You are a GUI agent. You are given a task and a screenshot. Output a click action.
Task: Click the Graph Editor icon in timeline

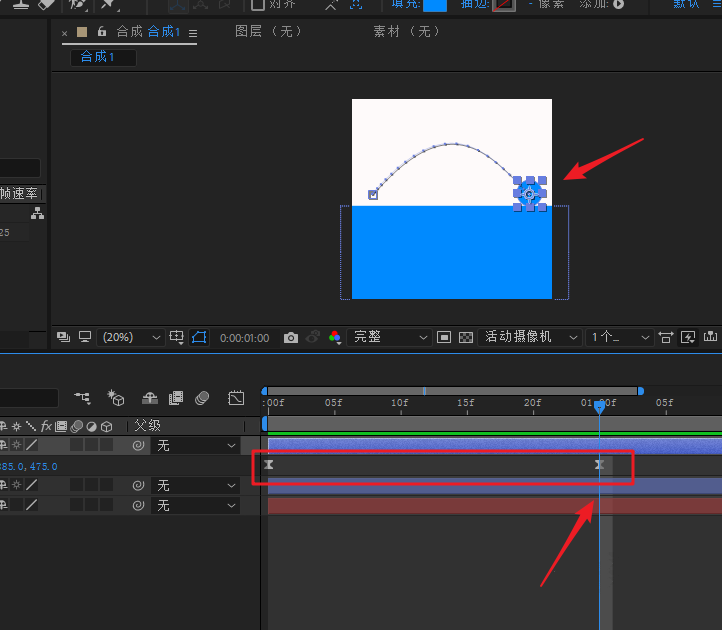237,398
